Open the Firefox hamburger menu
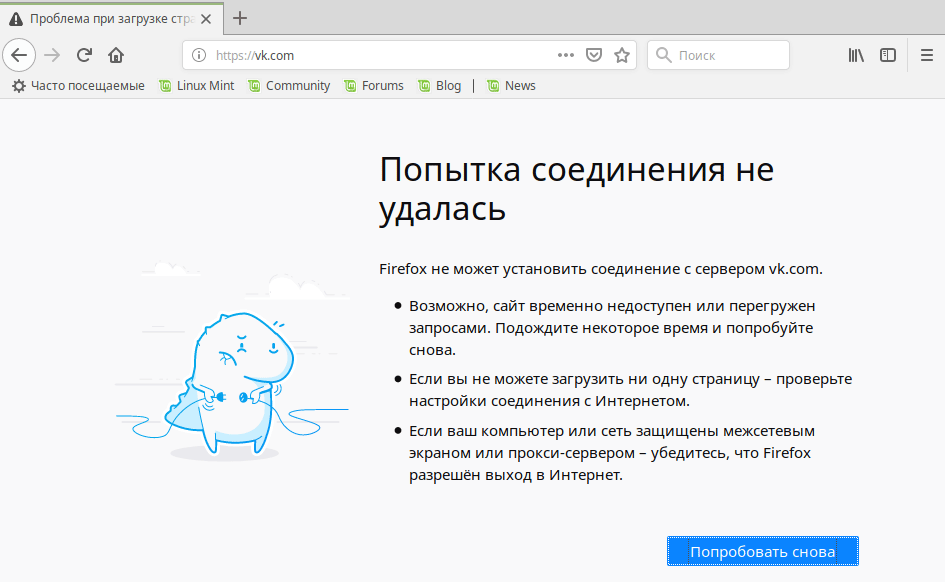This screenshot has width=945, height=582. pyautogui.click(x=927, y=55)
